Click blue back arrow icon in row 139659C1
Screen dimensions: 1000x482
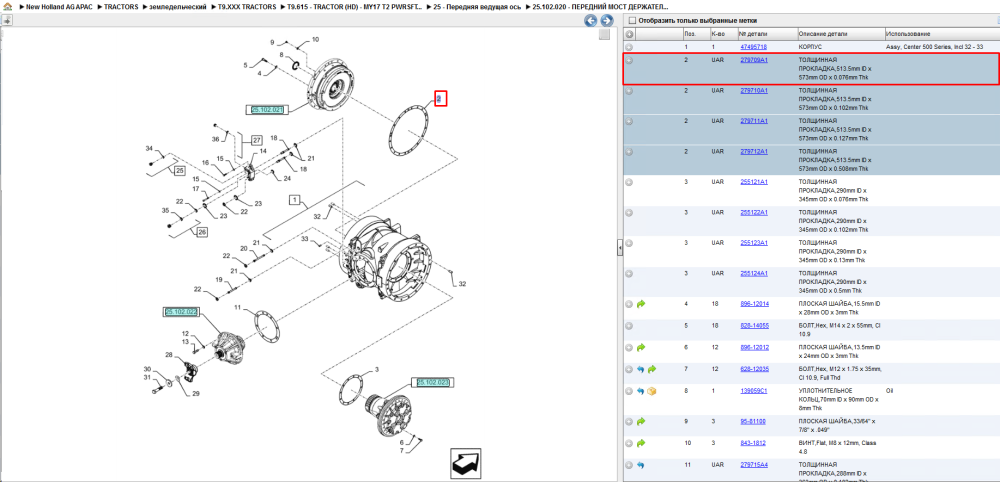point(641,391)
